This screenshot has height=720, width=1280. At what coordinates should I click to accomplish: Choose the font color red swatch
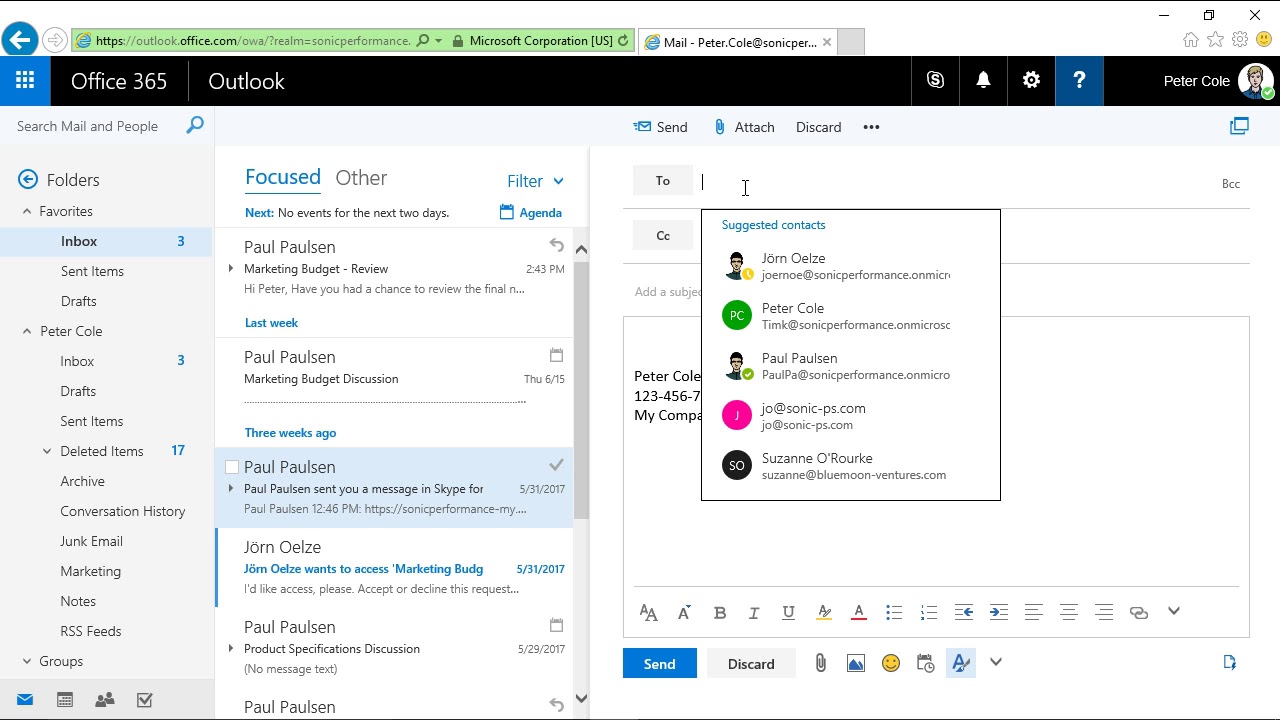pos(858,612)
